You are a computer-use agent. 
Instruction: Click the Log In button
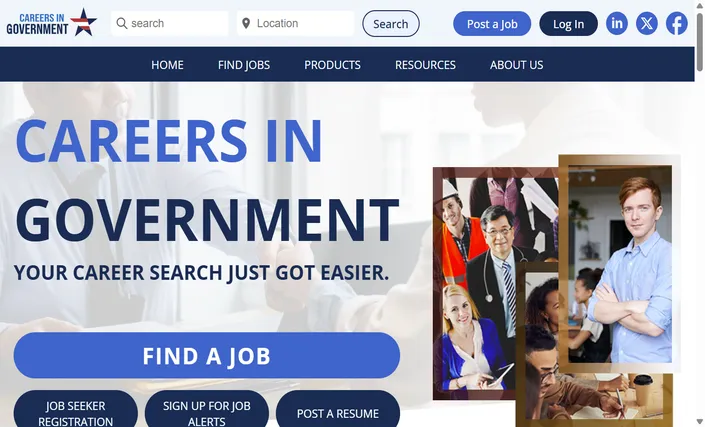click(x=568, y=24)
